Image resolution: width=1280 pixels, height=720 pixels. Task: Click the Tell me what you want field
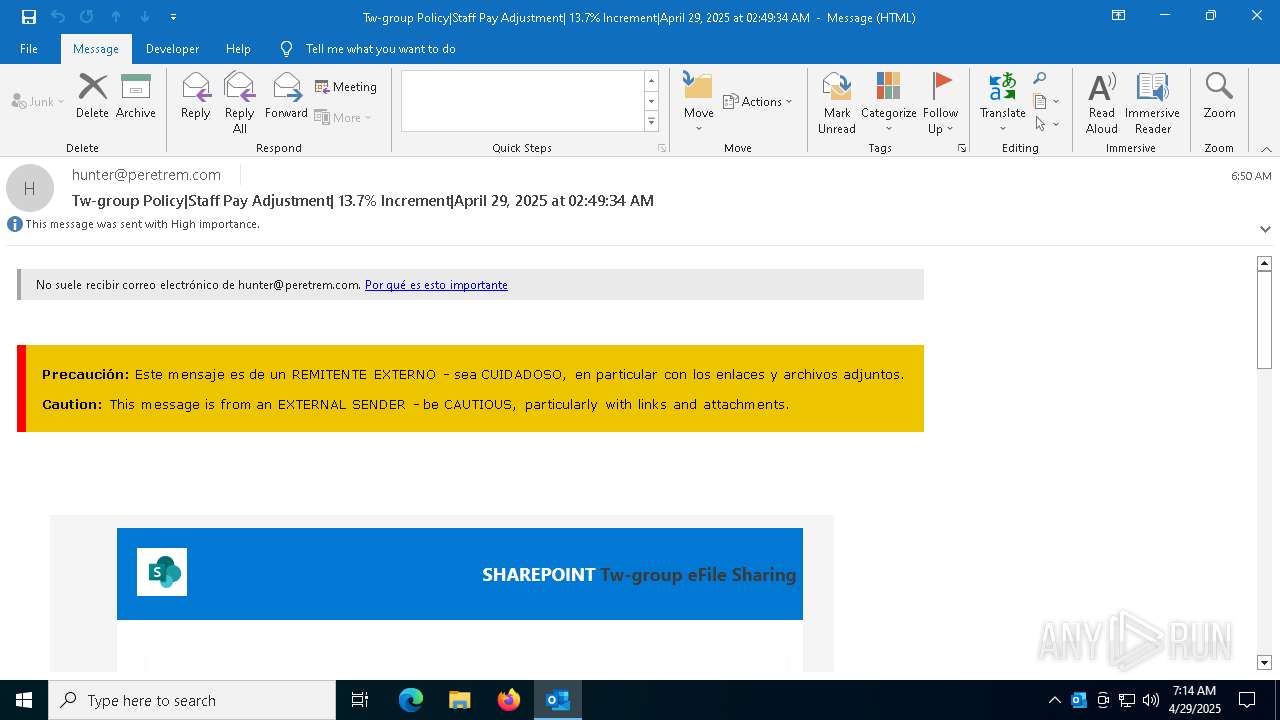[x=381, y=48]
